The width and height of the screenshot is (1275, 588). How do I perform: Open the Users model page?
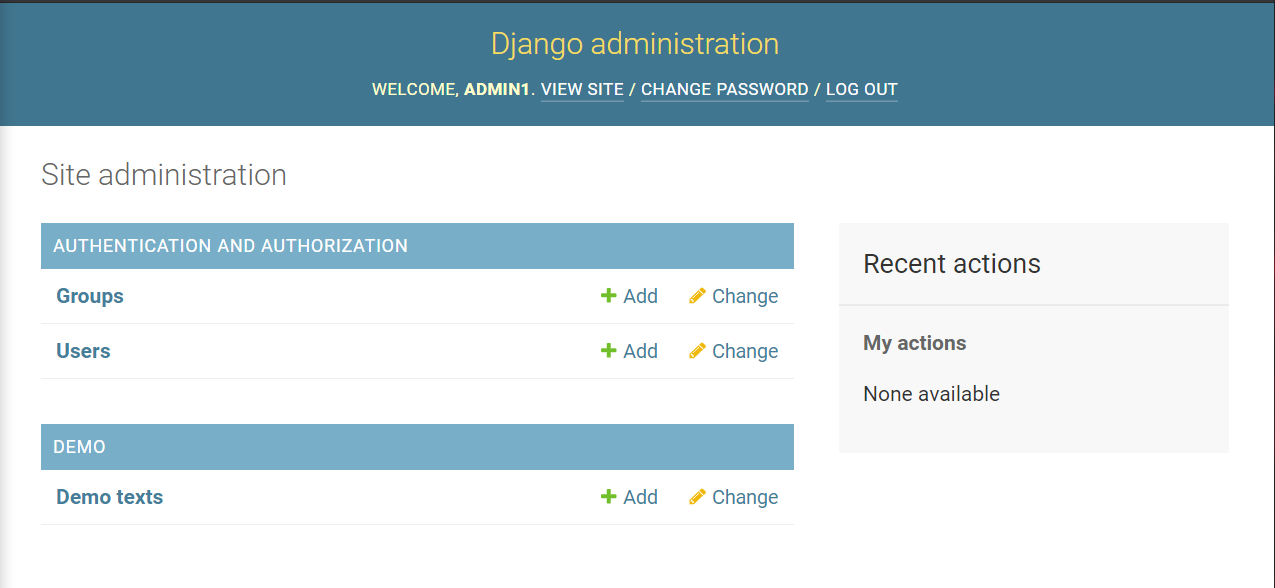click(83, 351)
